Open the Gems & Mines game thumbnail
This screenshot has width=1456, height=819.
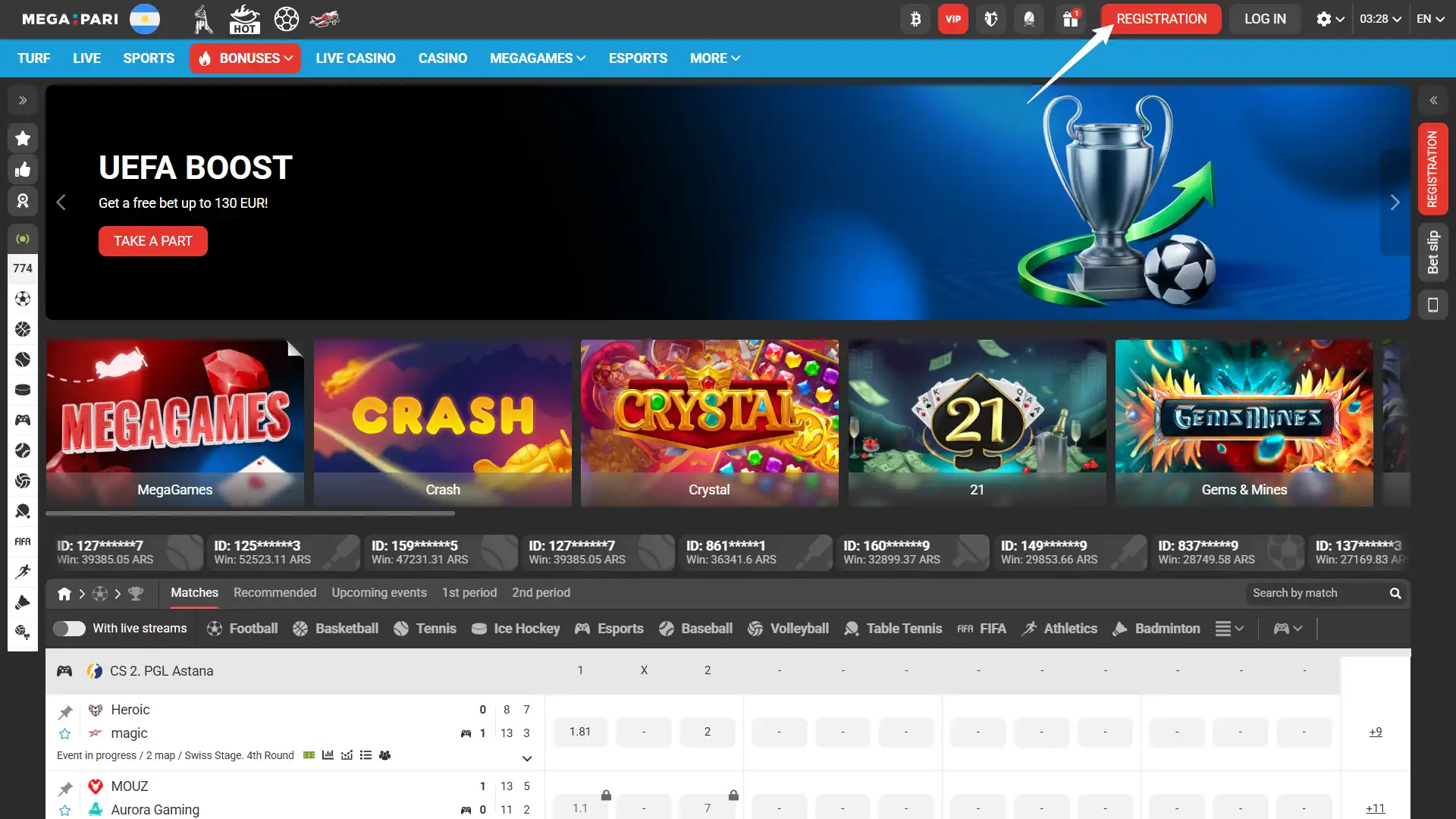(x=1244, y=423)
